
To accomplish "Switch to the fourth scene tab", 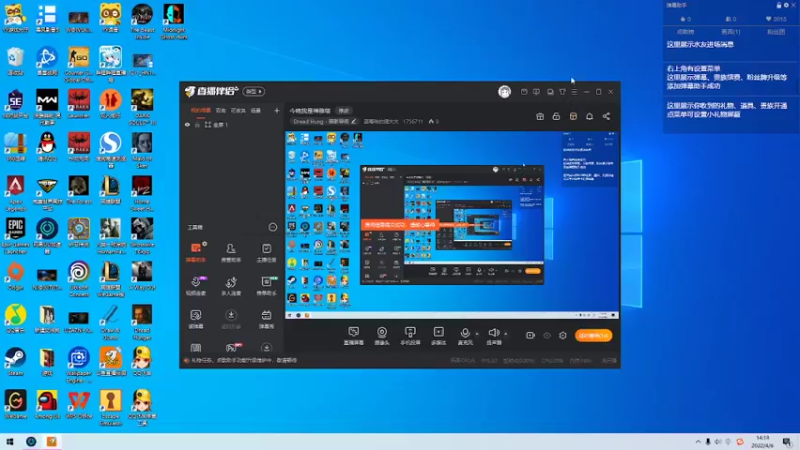I will pyautogui.click(x=256, y=110).
